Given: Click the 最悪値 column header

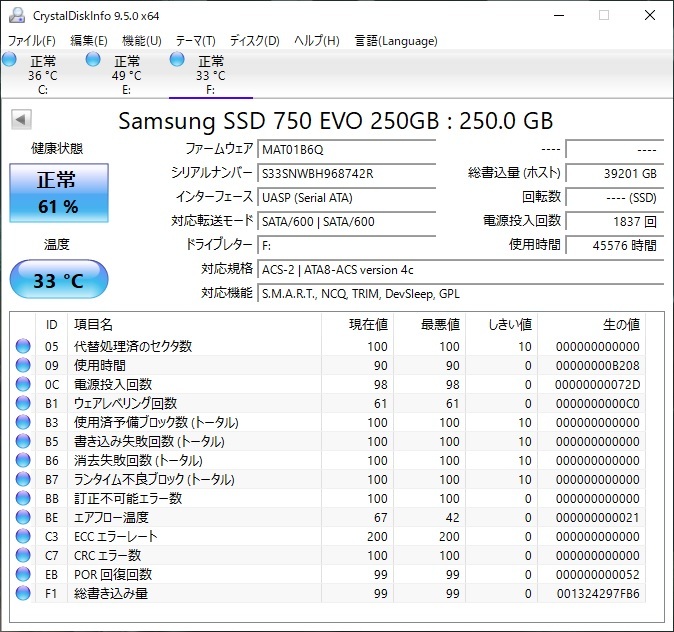Looking at the screenshot, I should pos(429,324).
